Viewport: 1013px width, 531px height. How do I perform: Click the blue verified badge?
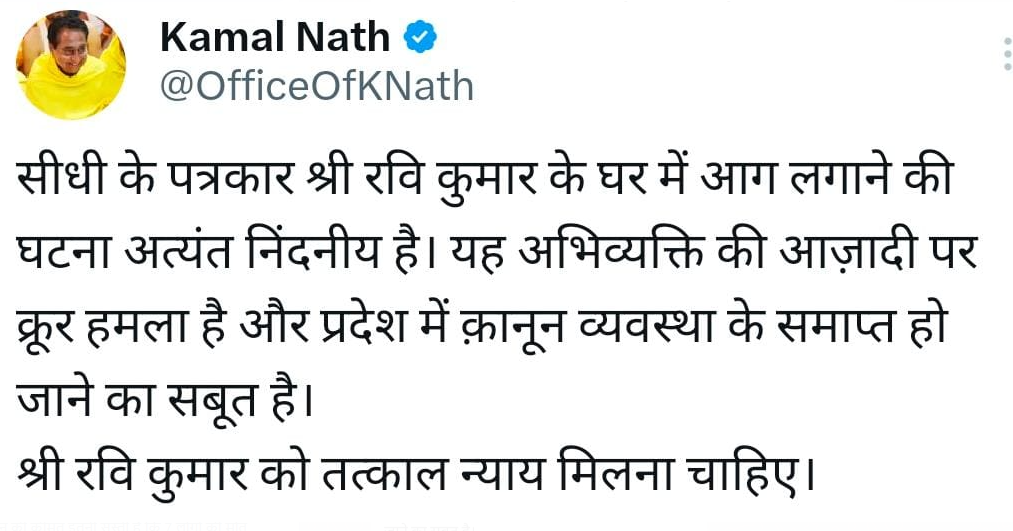420,37
